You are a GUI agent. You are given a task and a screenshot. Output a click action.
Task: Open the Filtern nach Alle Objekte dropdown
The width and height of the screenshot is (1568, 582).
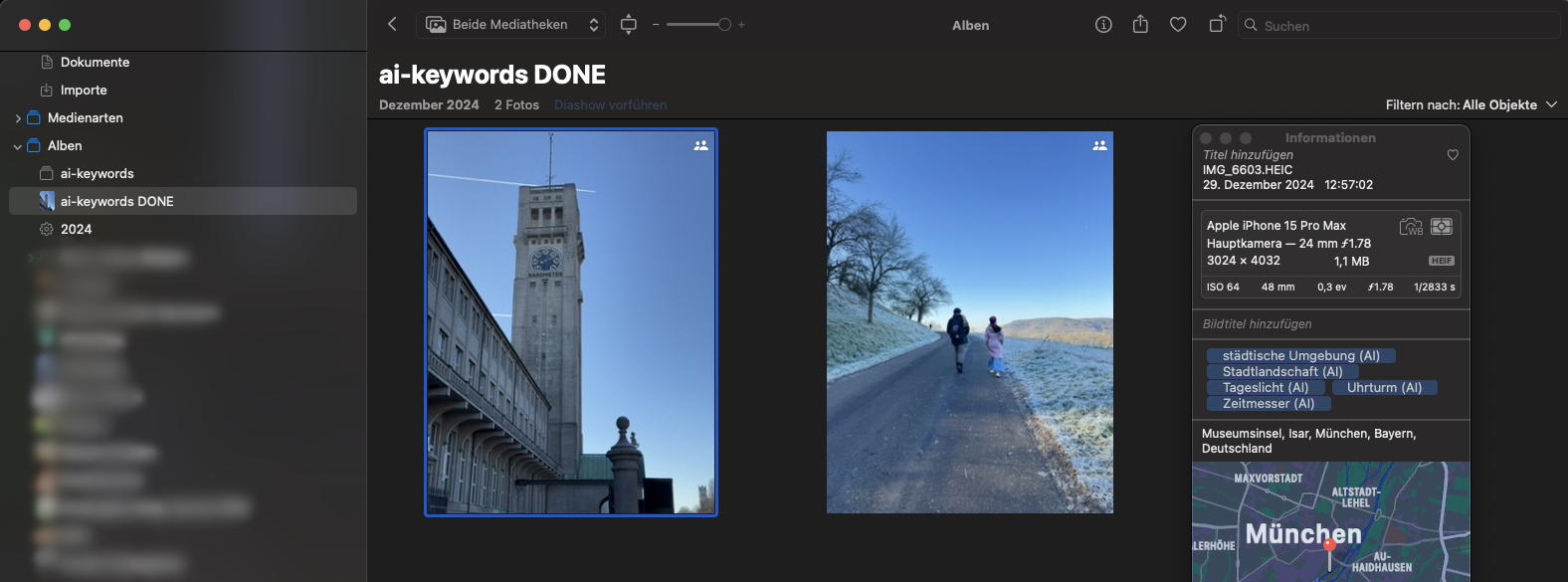1470,104
